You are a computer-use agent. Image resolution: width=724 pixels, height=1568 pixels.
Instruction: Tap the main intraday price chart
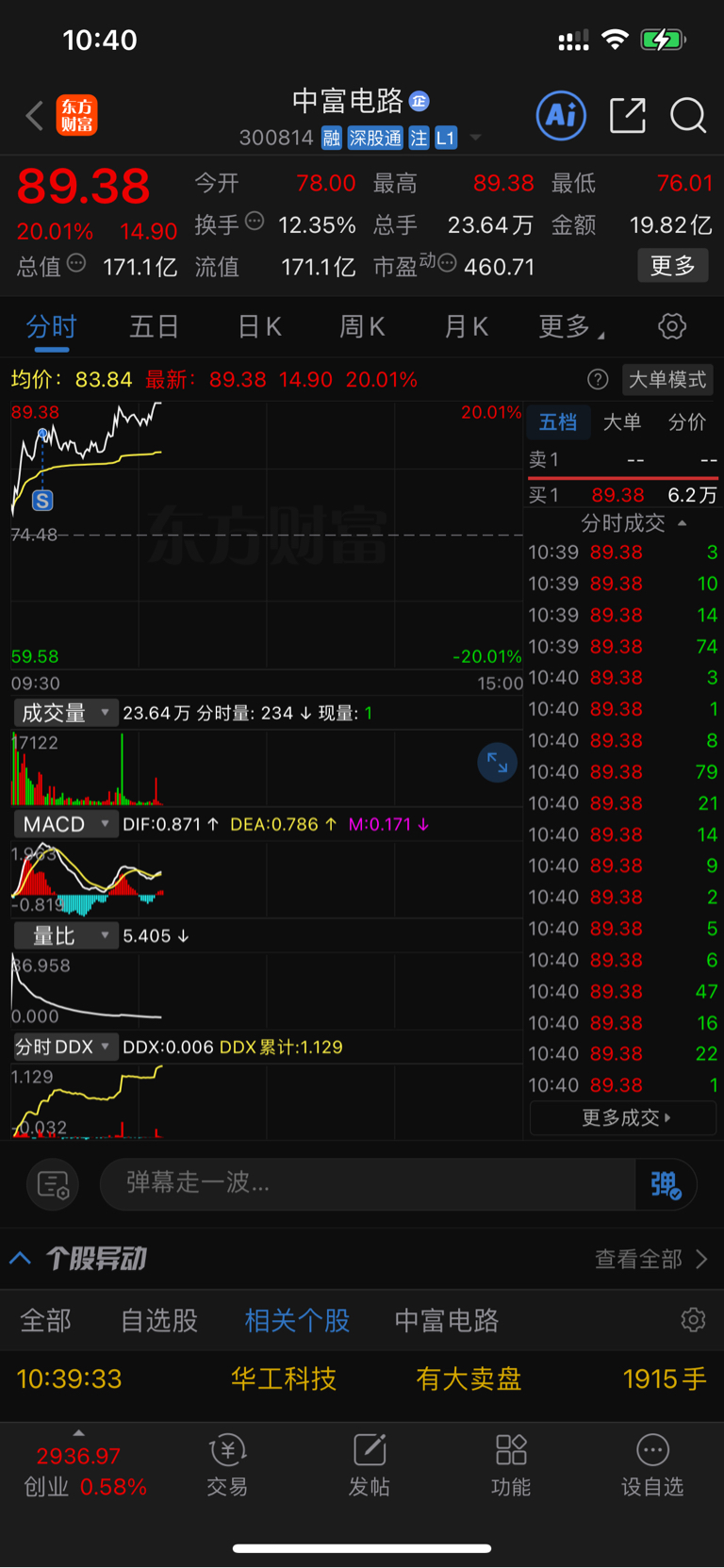coord(267,536)
